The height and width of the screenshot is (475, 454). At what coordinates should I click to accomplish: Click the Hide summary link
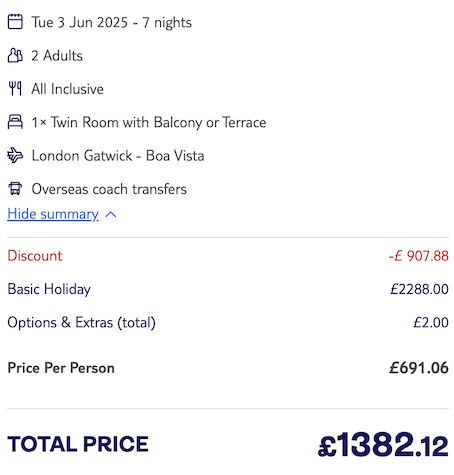(x=53, y=214)
